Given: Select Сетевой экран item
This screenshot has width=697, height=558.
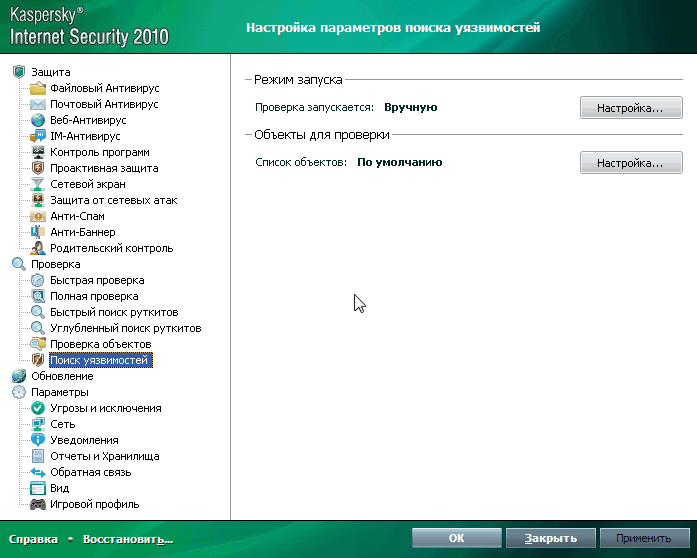Looking at the screenshot, I should point(88,184).
